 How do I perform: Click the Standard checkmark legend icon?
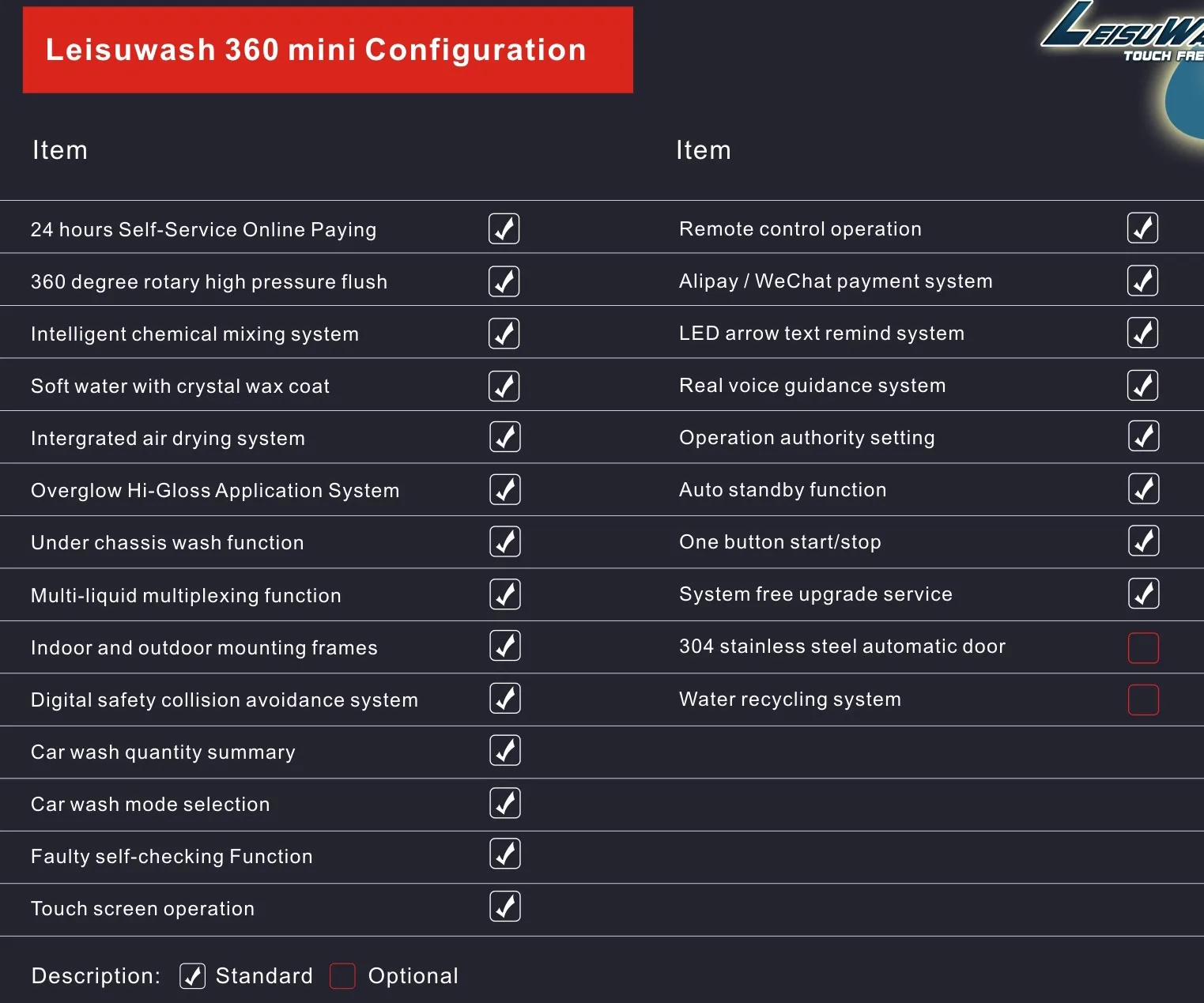192,976
